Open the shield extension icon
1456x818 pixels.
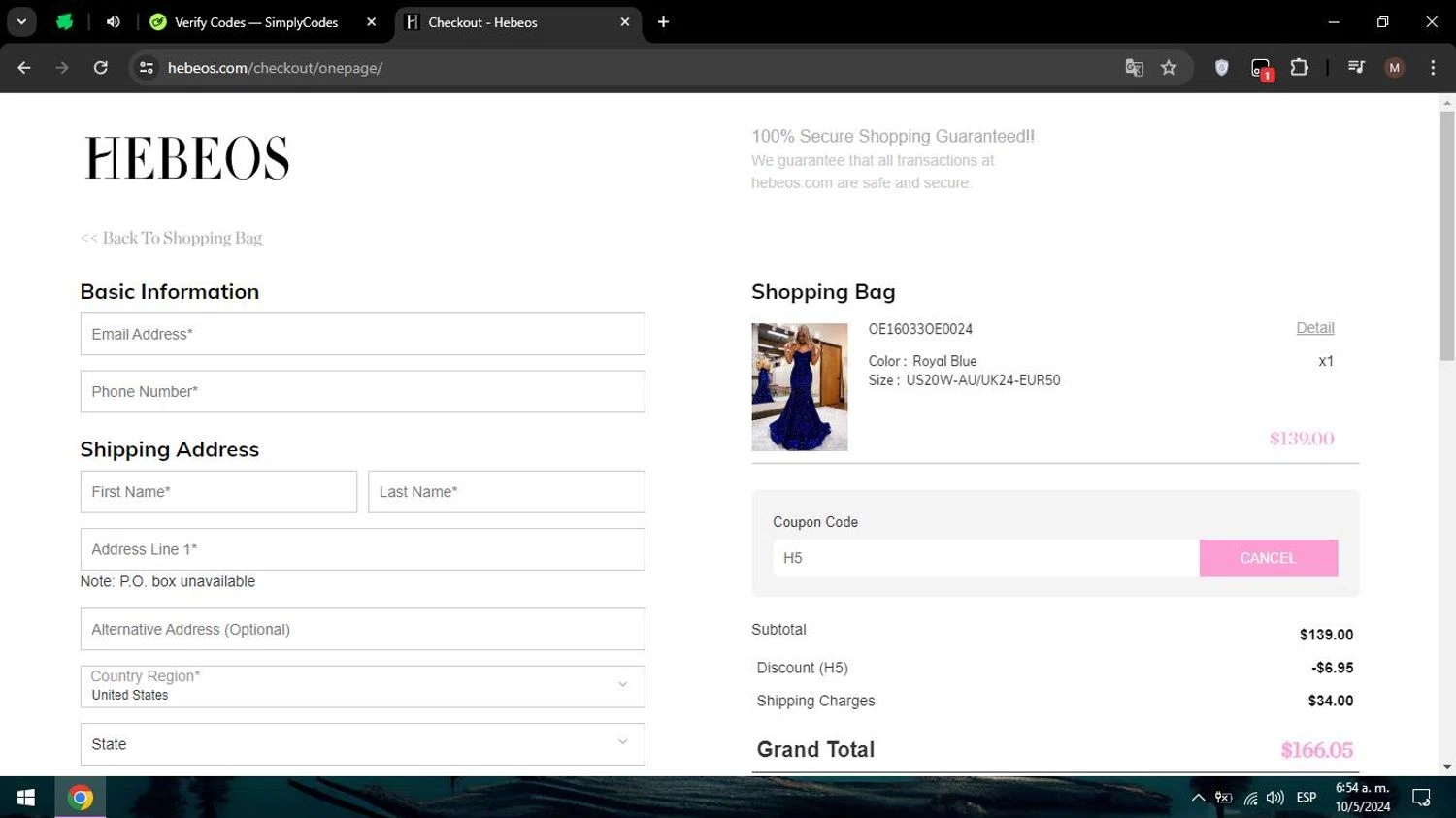tap(1222, 68)
